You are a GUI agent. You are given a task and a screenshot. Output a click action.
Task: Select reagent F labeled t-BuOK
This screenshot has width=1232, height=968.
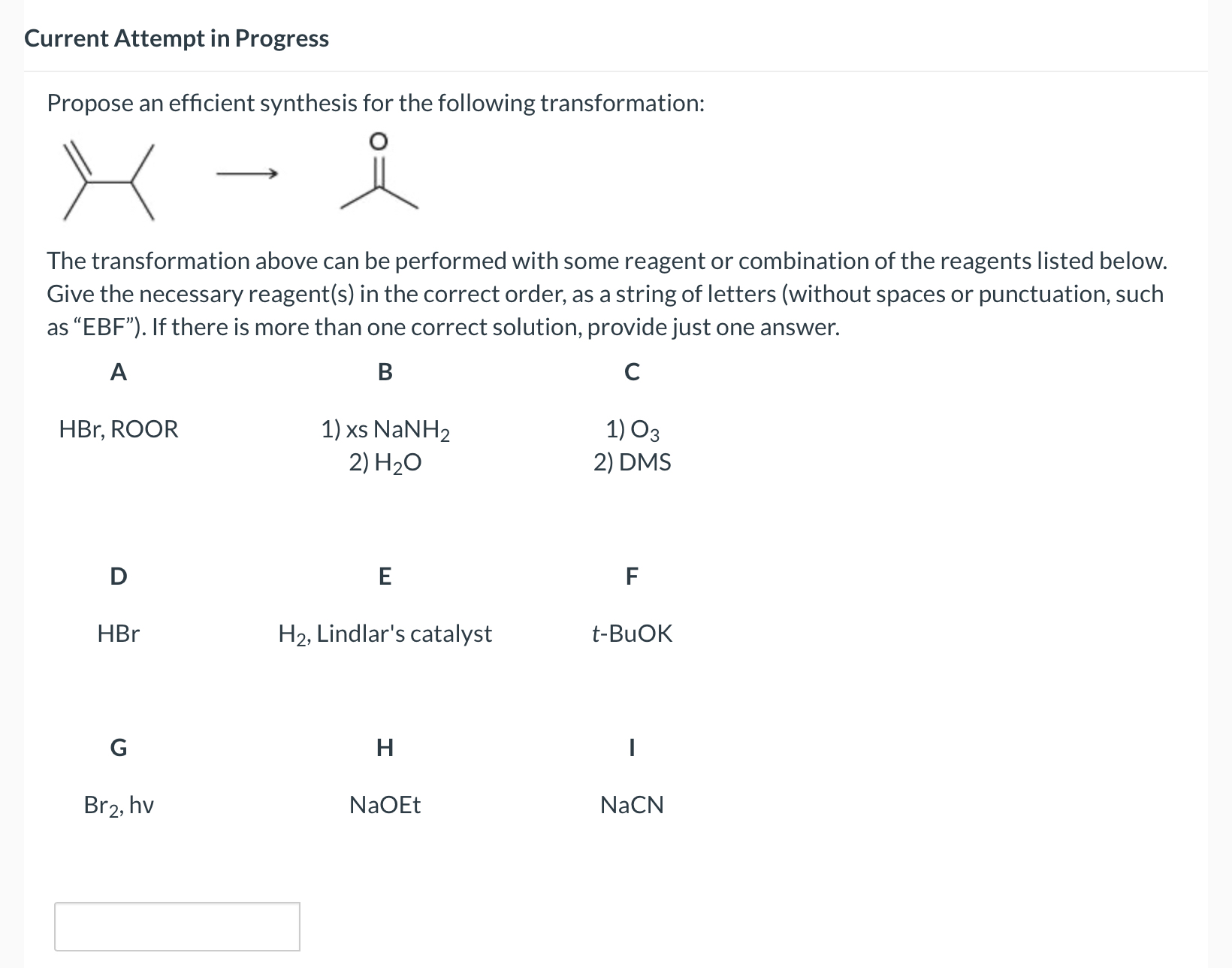pos(632,634)
